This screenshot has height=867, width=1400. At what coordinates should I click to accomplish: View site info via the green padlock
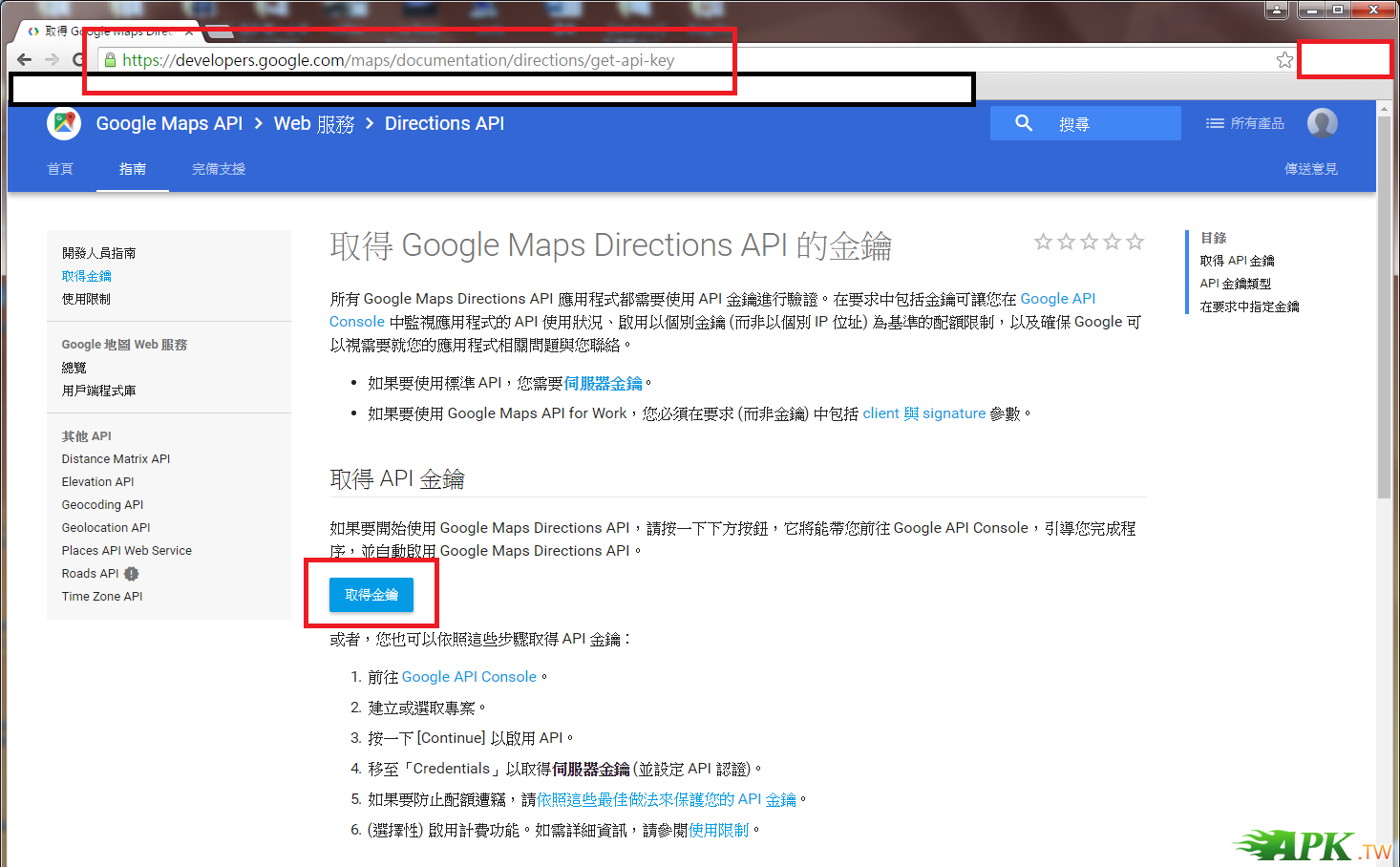(x=111, y=60)
